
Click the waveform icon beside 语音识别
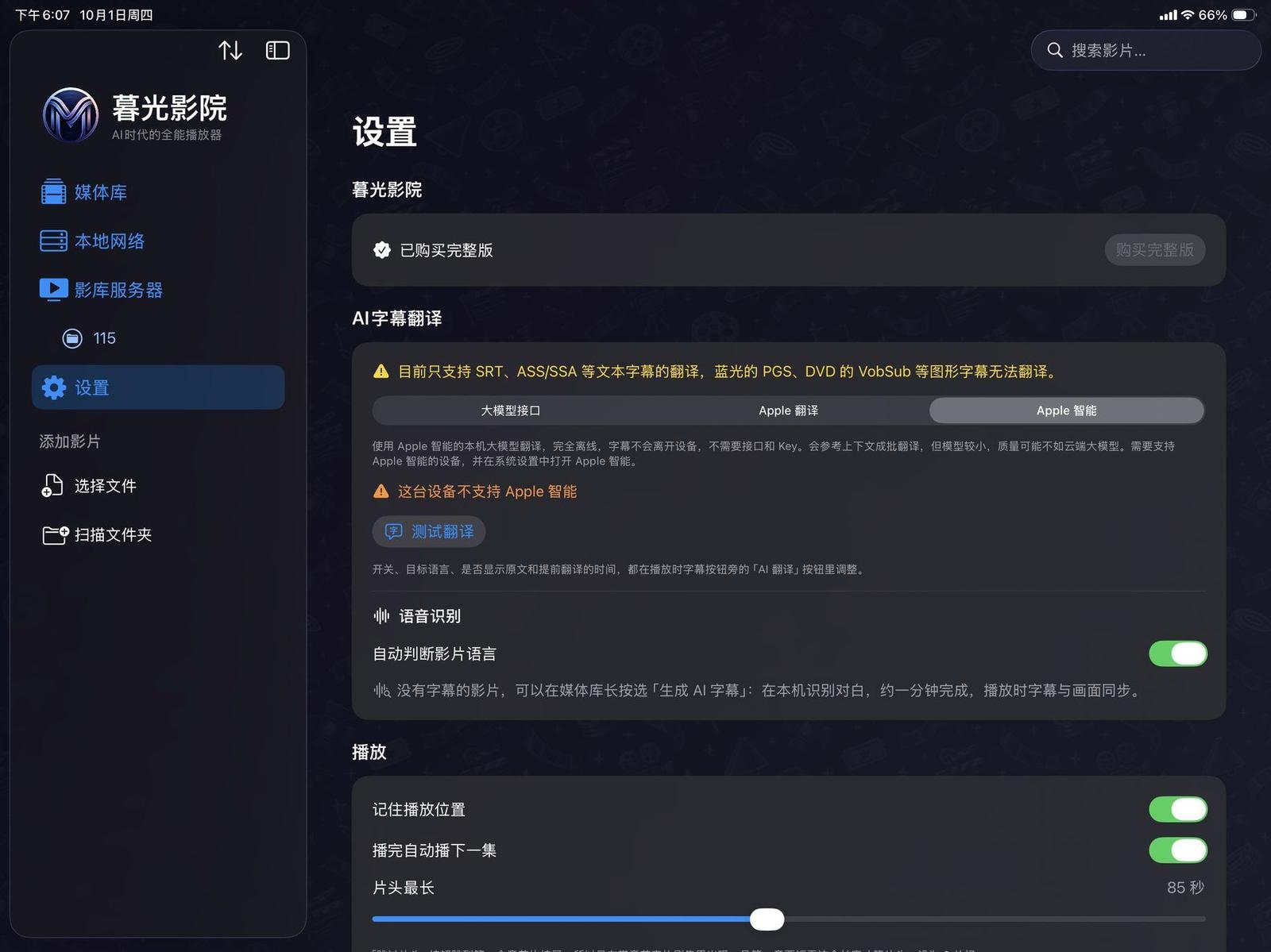pos(381,616)
